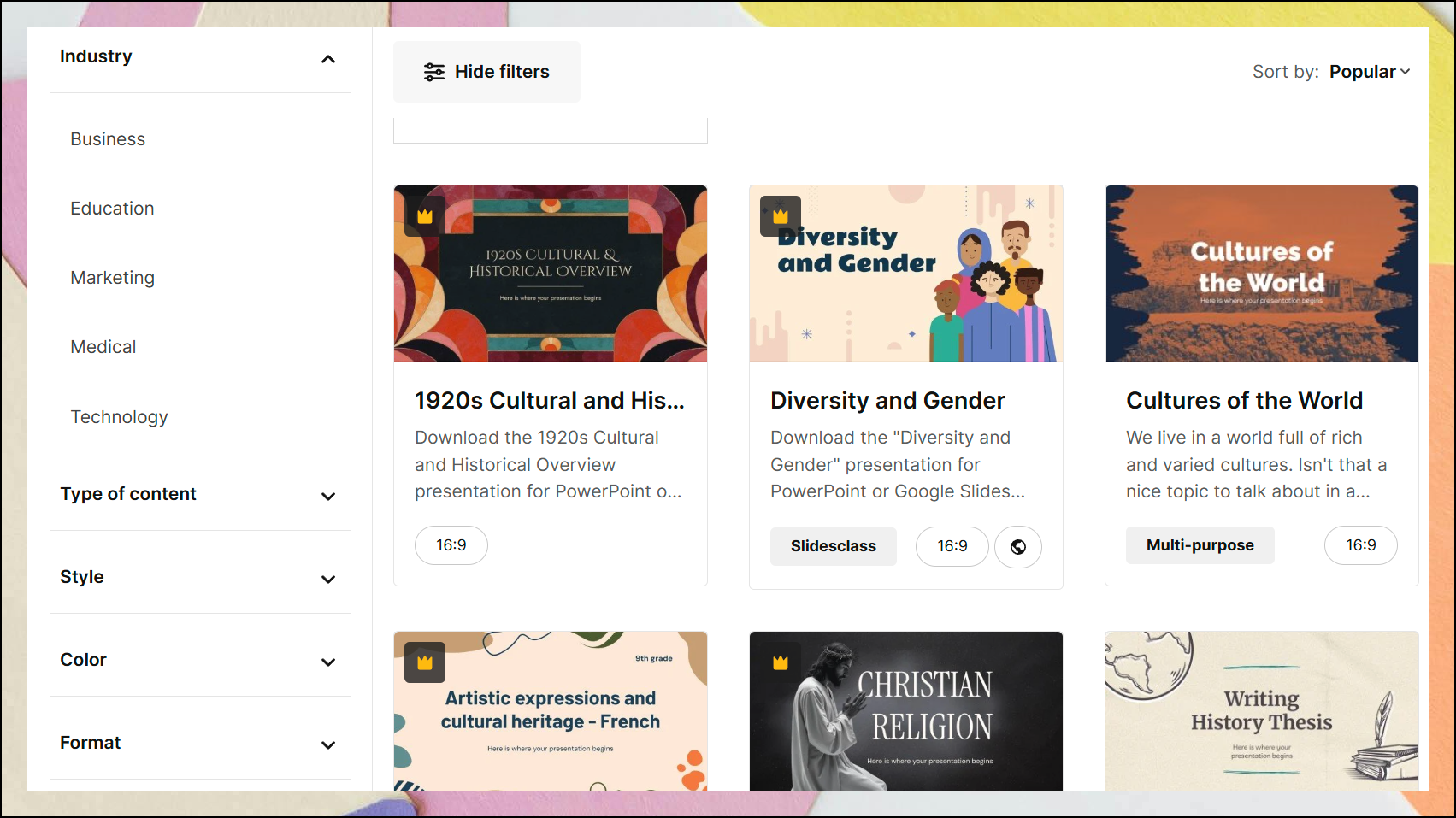Click the filter sliders icon beside Hide filters
This screenshot has width=1456, height=818.
click(434, 72)
